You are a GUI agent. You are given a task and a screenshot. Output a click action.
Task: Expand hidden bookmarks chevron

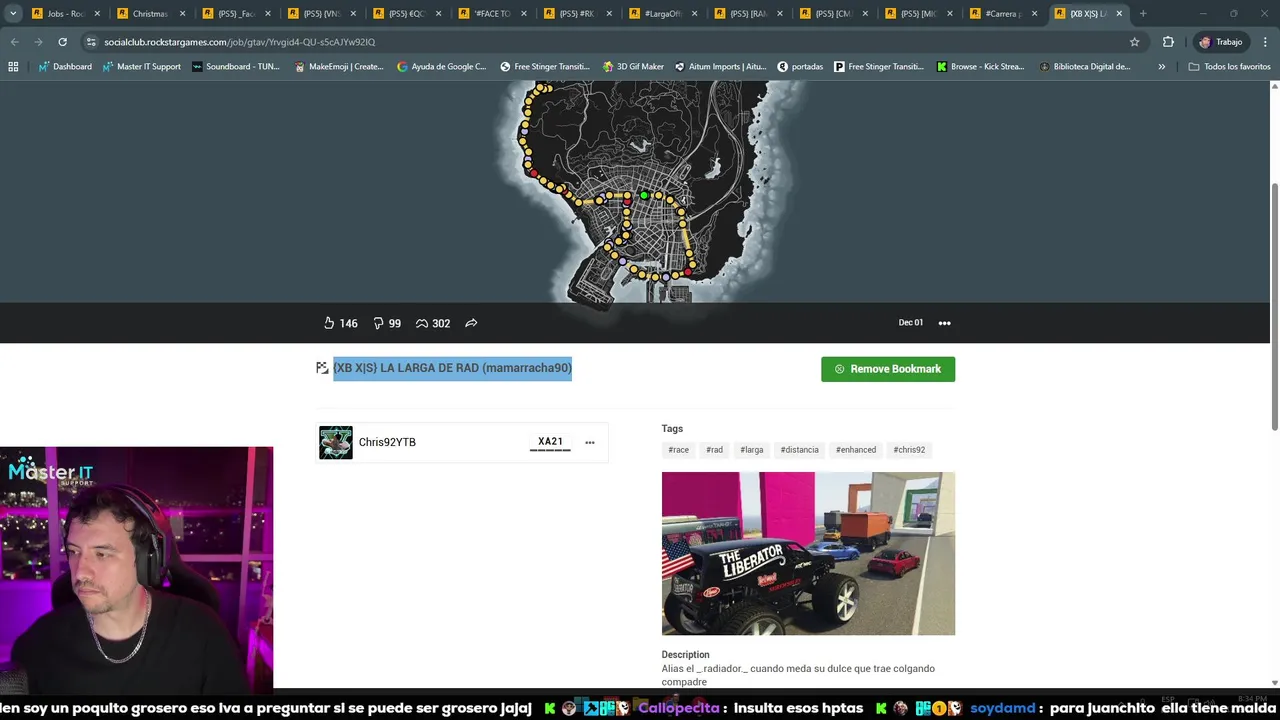tap(1161, 67)
